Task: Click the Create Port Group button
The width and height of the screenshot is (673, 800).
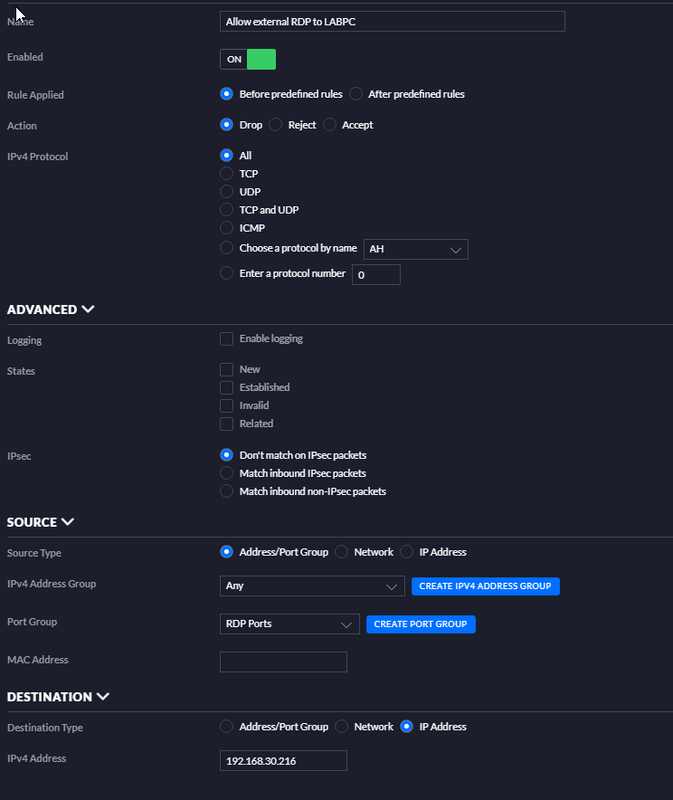Action: (420, 624)
